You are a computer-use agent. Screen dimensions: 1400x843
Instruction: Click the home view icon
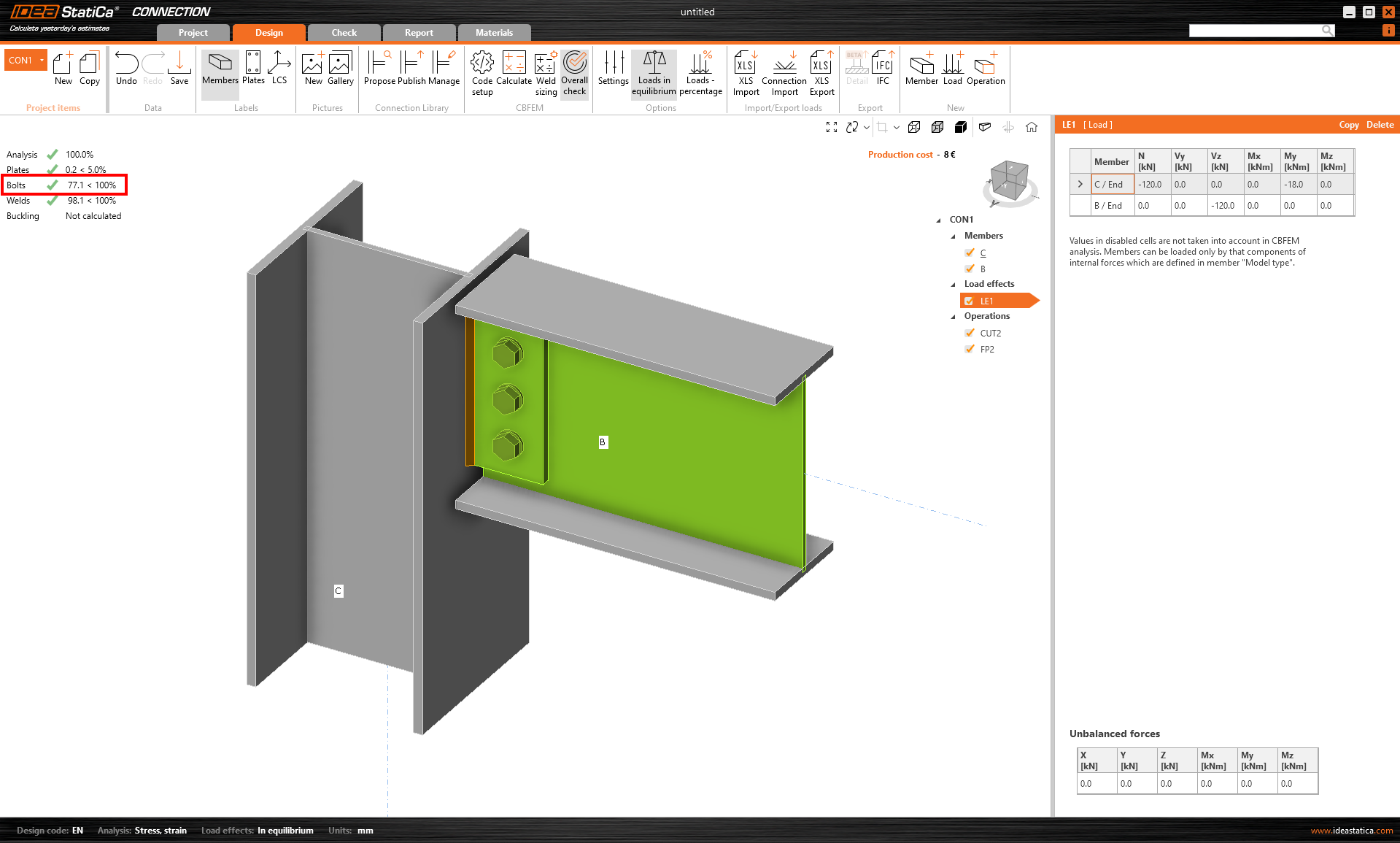pos(1032,127)
